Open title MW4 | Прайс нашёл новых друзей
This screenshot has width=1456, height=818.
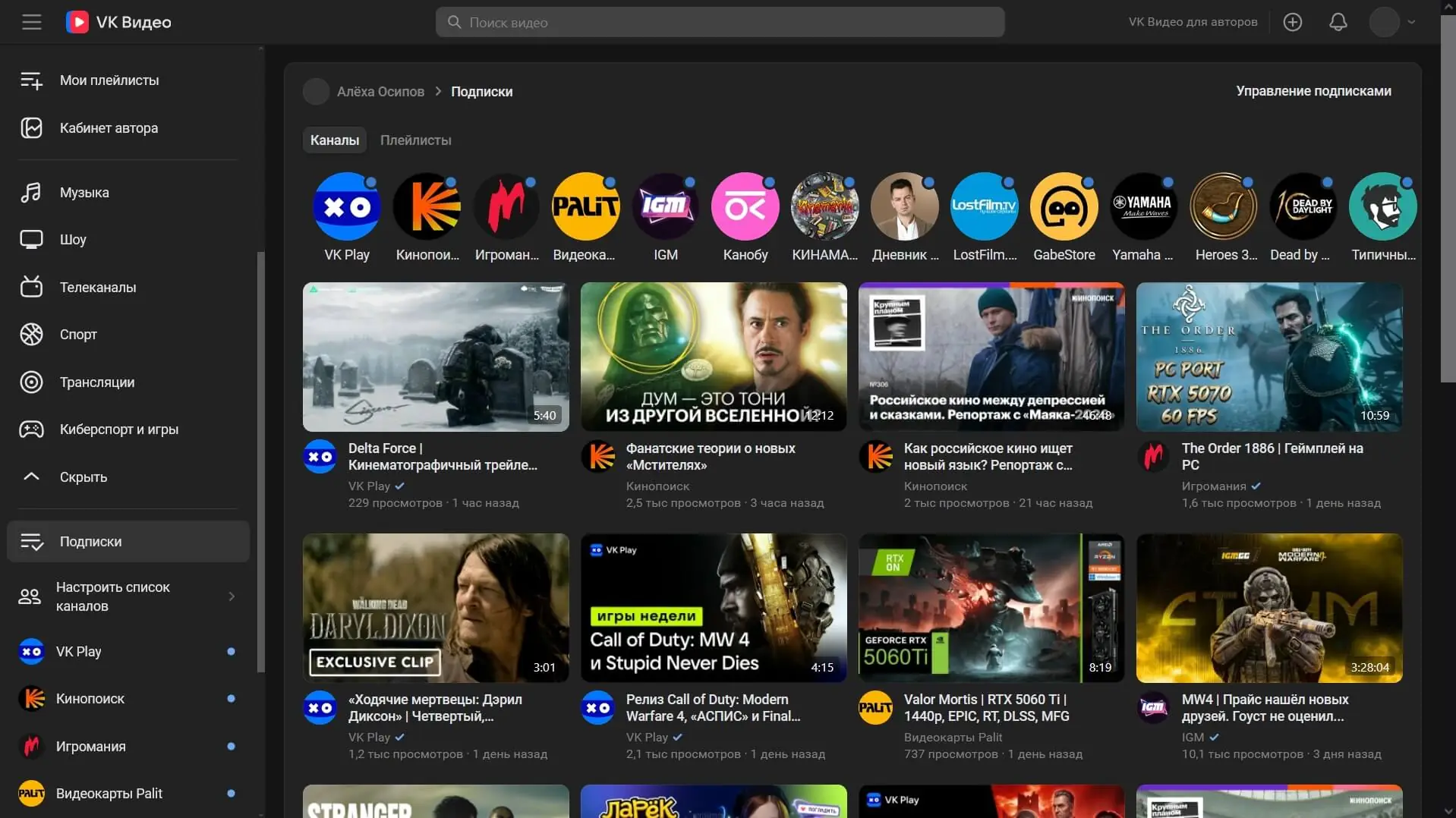pos(1265,708)
